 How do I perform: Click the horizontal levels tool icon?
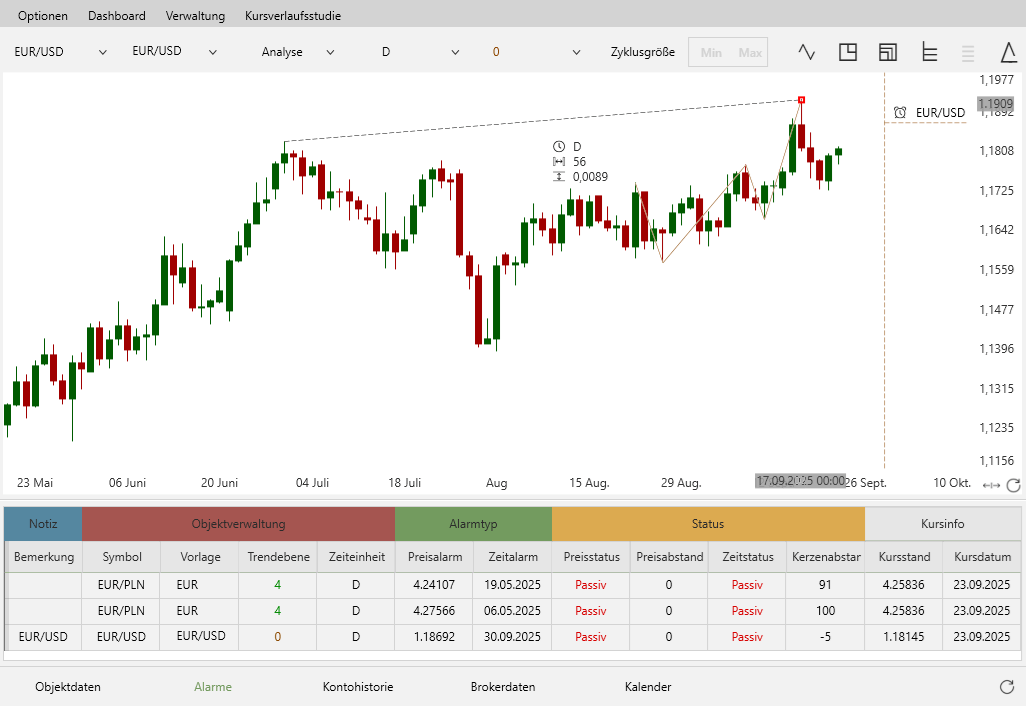929,52
